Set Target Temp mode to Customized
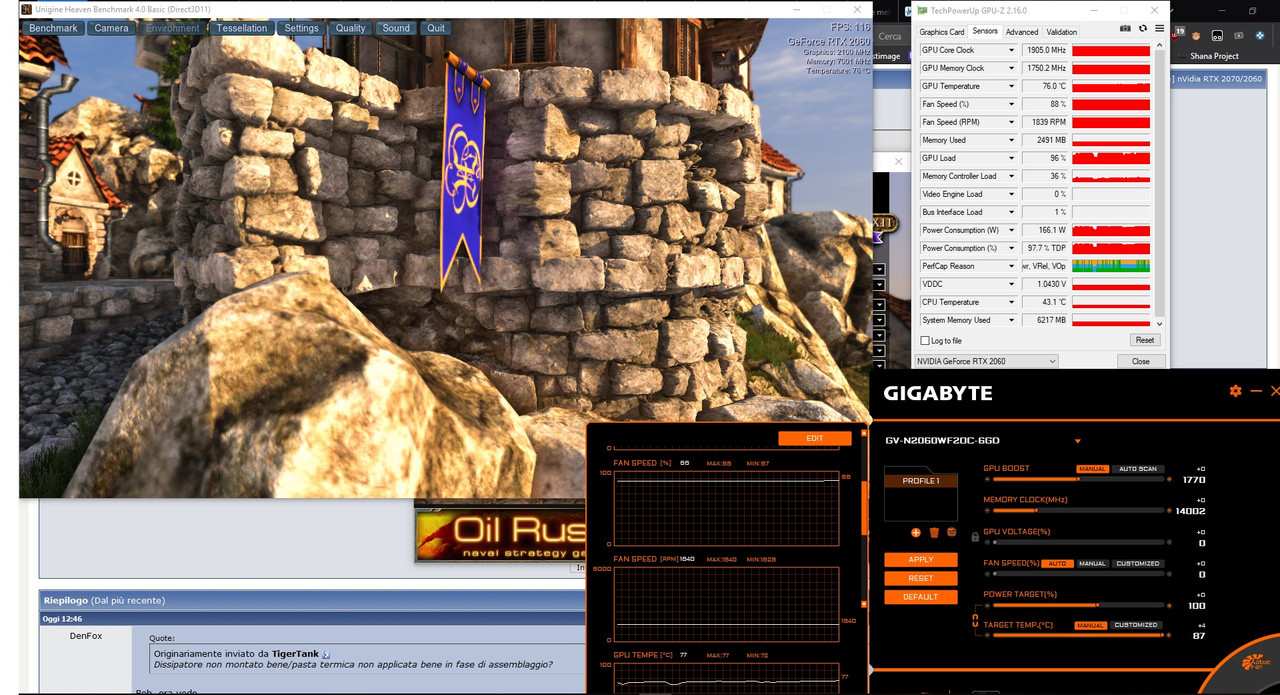The width and height of the screenshot is (1280, 695). (1136, 625)
